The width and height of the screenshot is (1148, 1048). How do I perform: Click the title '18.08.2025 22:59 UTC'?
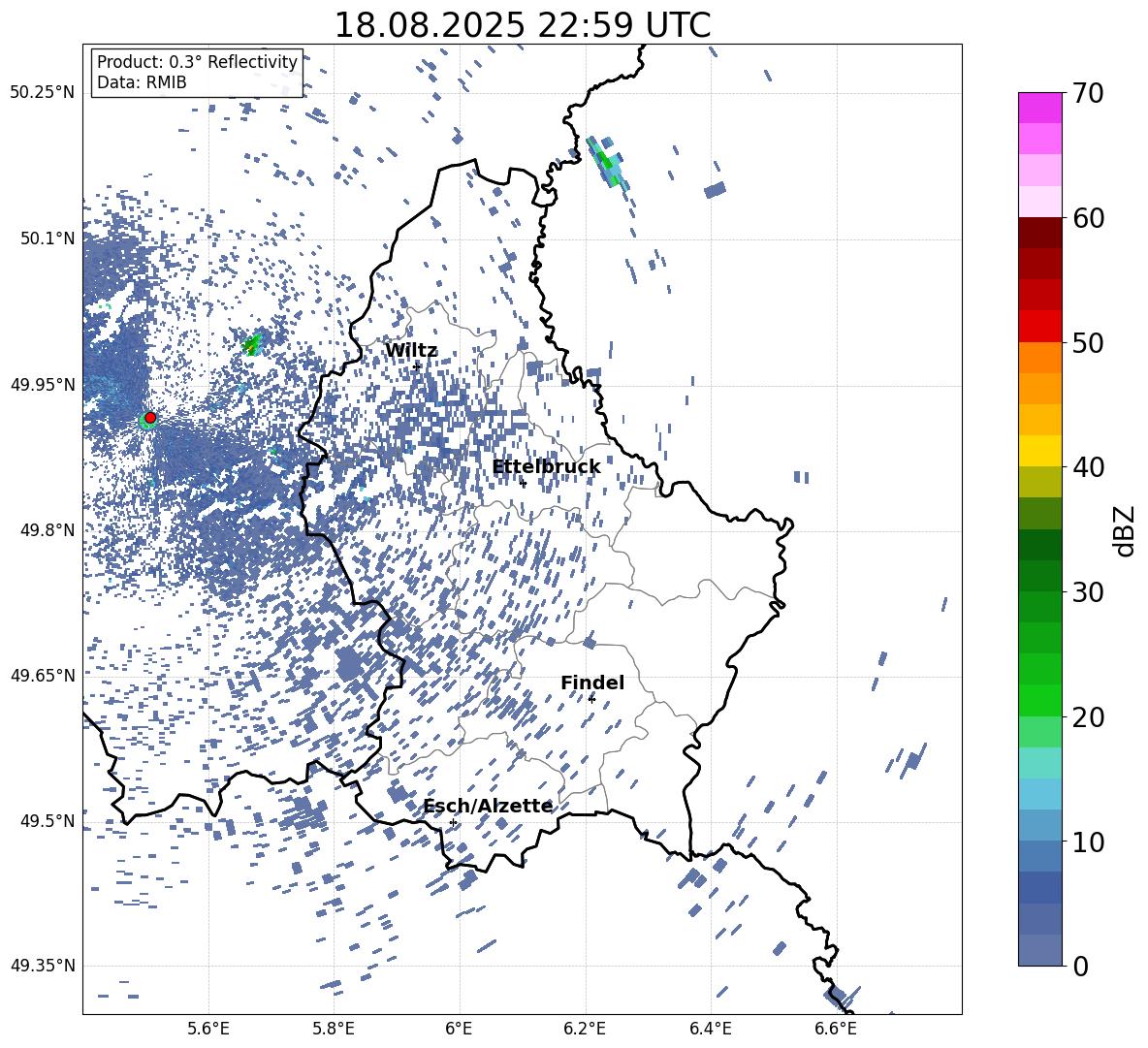522,25
